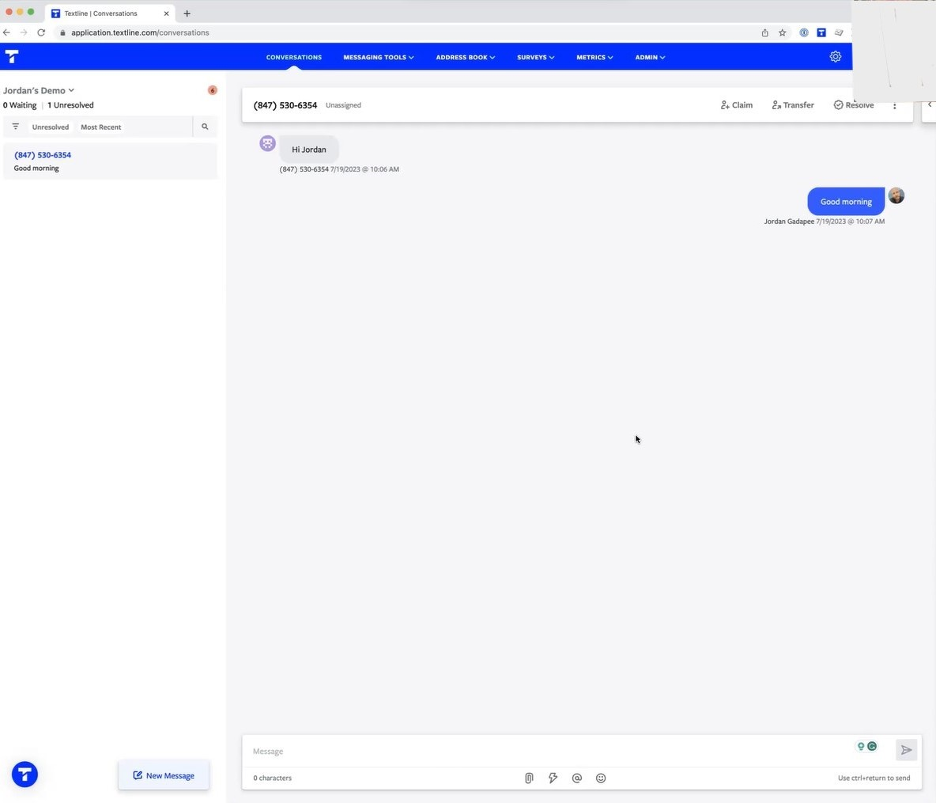Click the browser reload icon
Viewport: 936px width, 804px height.
click(41, 32)
